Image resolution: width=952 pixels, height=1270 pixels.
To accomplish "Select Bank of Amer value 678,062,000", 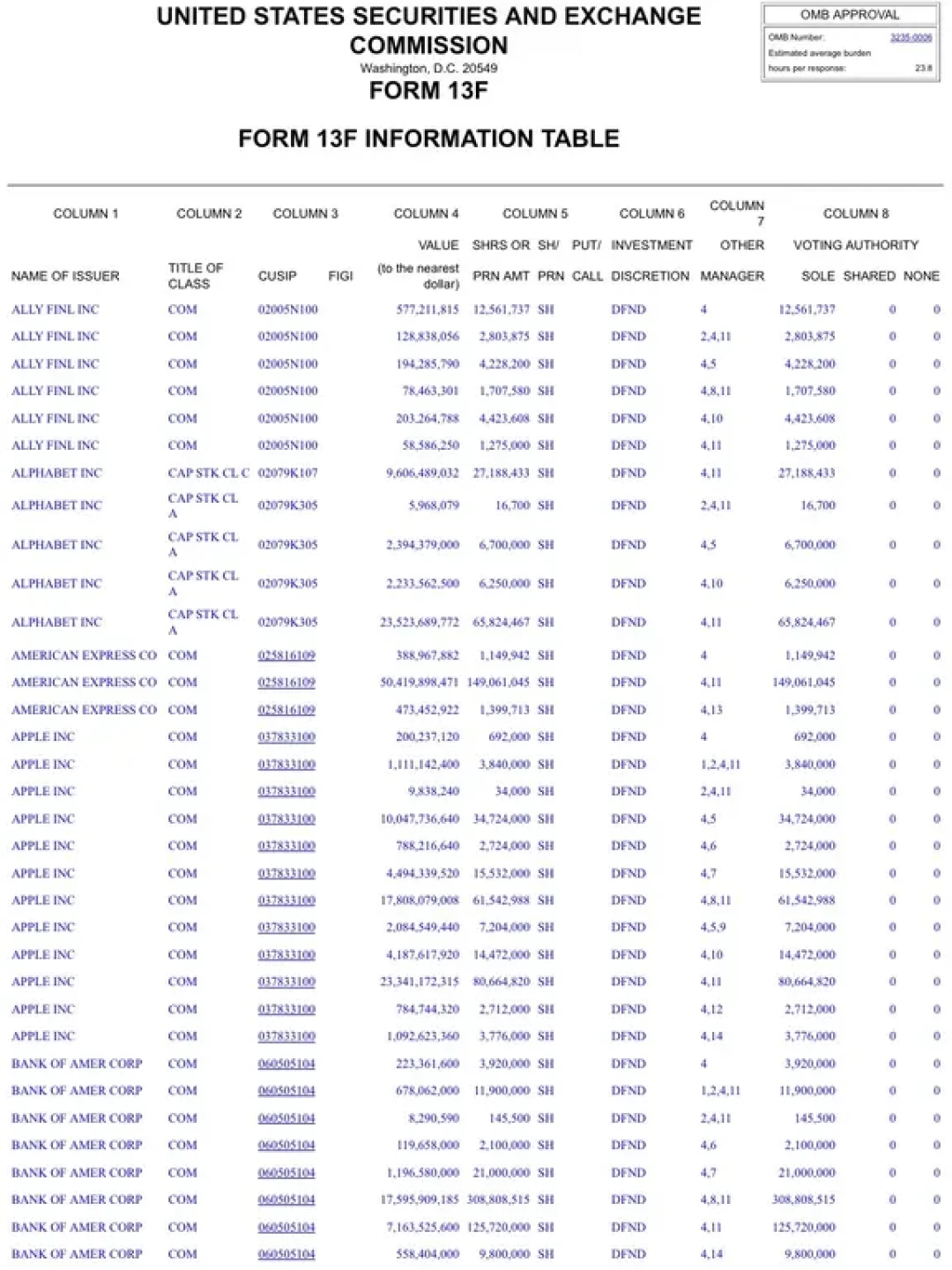I will [428, 1091].
